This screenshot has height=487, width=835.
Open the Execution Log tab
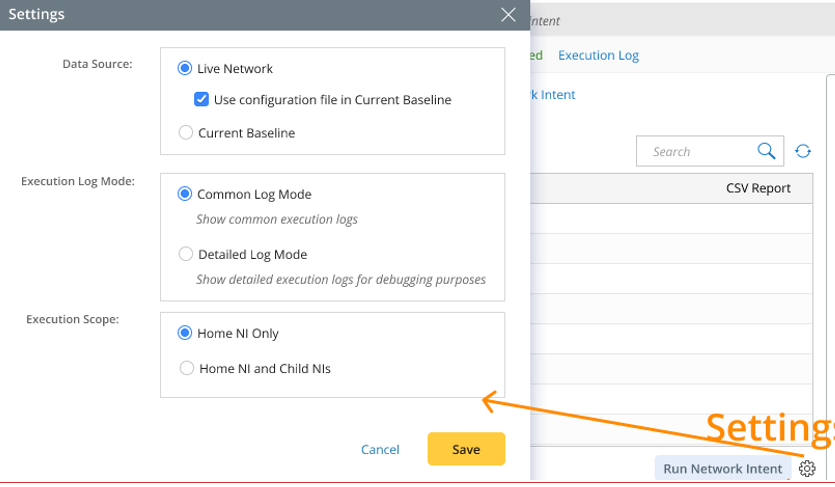click(598, 56)
